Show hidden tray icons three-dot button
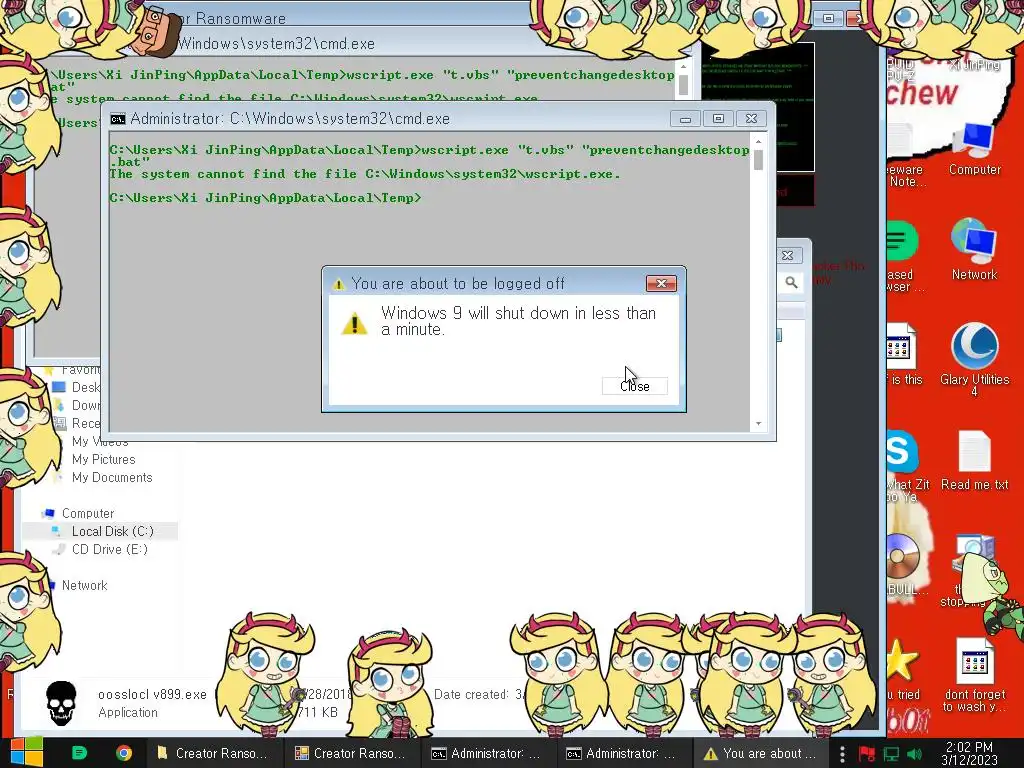 click(x=842, y=754)
